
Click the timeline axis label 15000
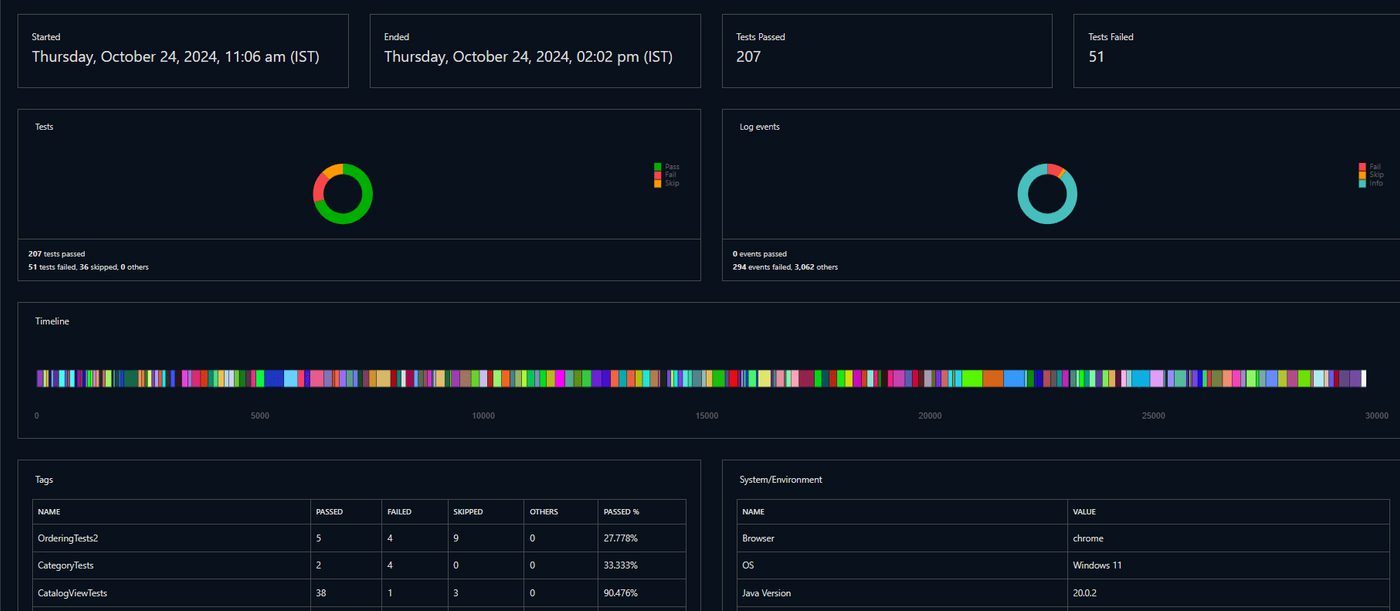click(706, 416)
